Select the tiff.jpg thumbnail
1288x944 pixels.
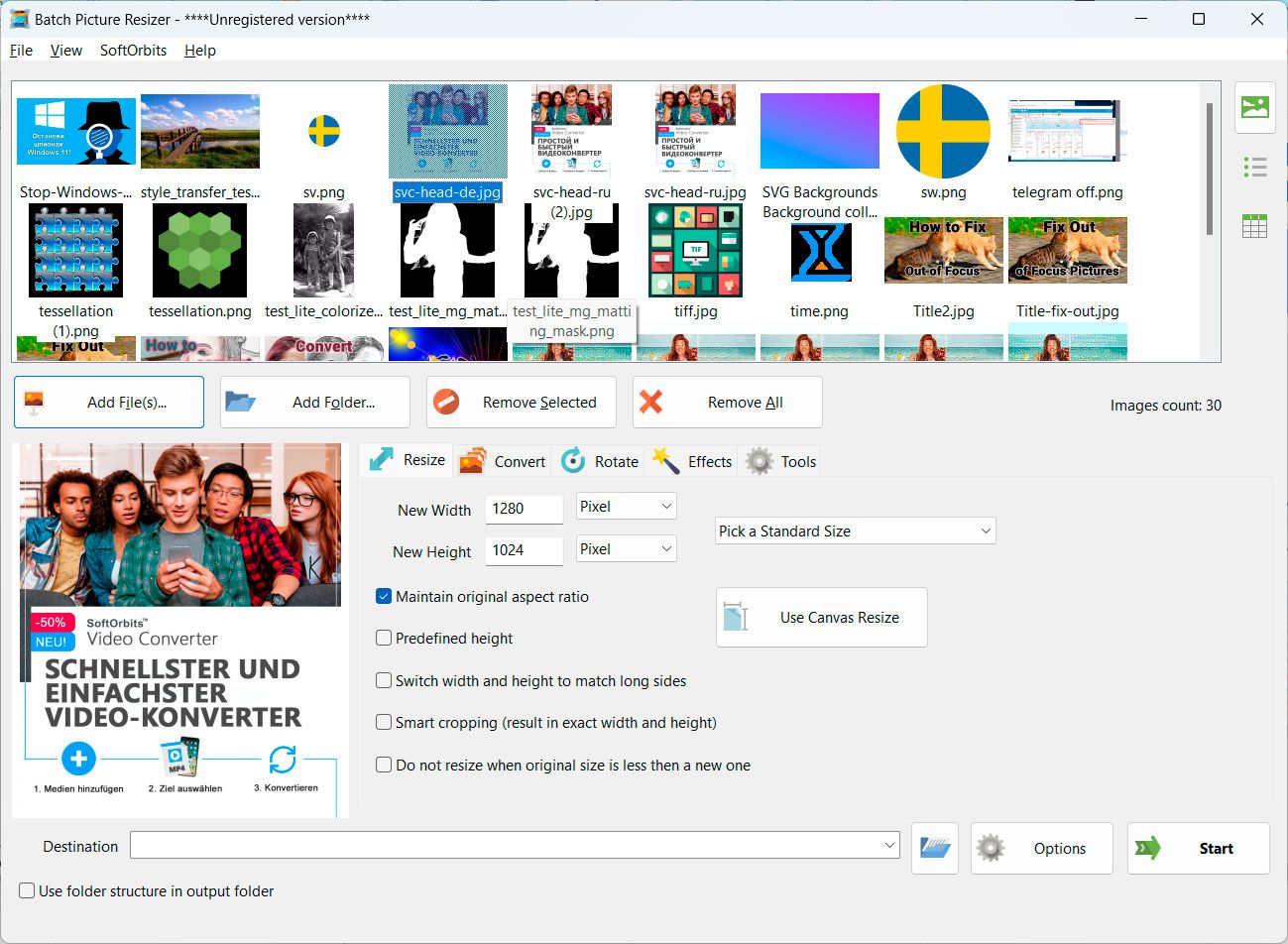(x=695, y=250)
